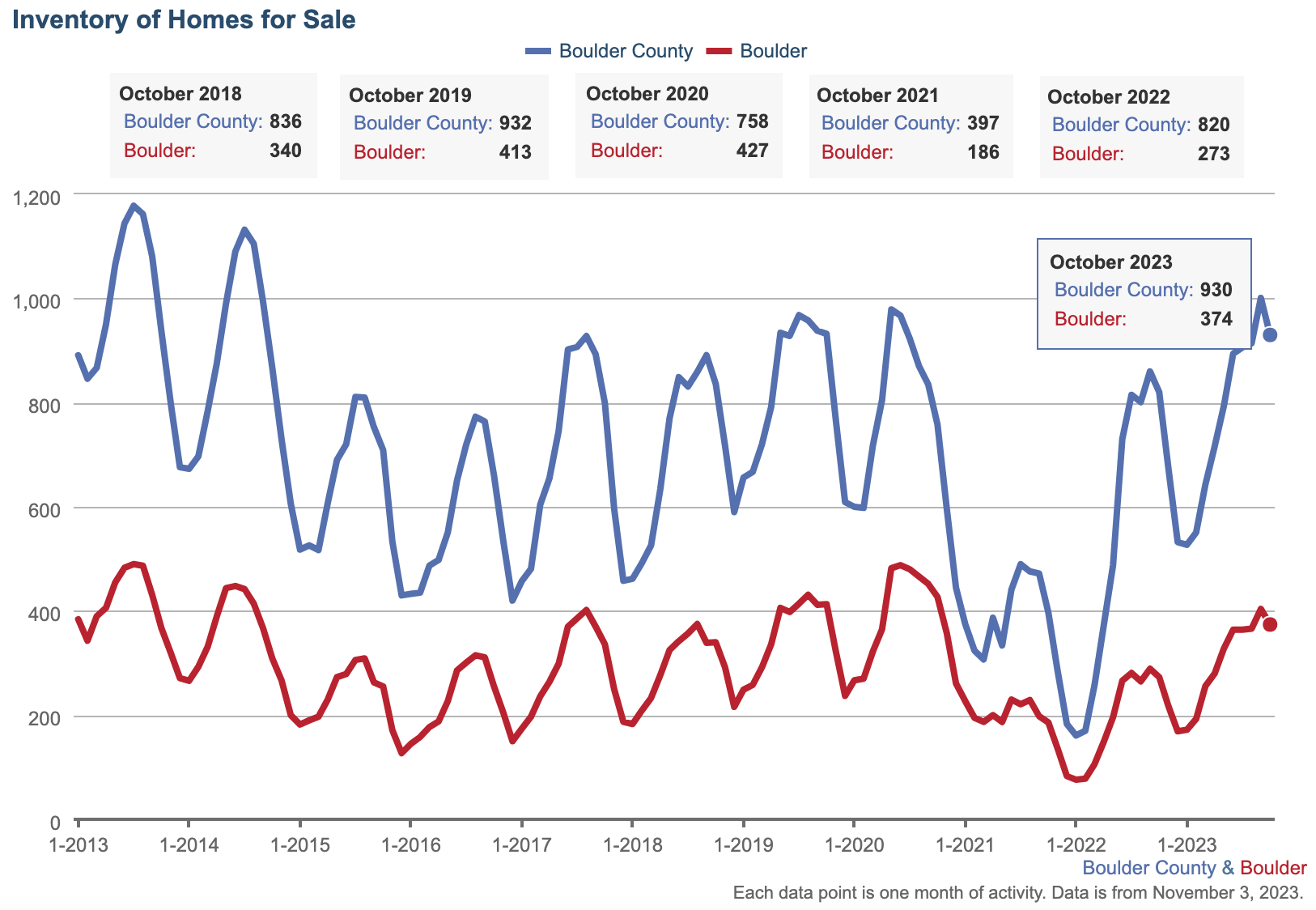The height and width of the screenshot is (910, 1316).
Task: Click the October 2022 heading
Action: (1109, 97)
